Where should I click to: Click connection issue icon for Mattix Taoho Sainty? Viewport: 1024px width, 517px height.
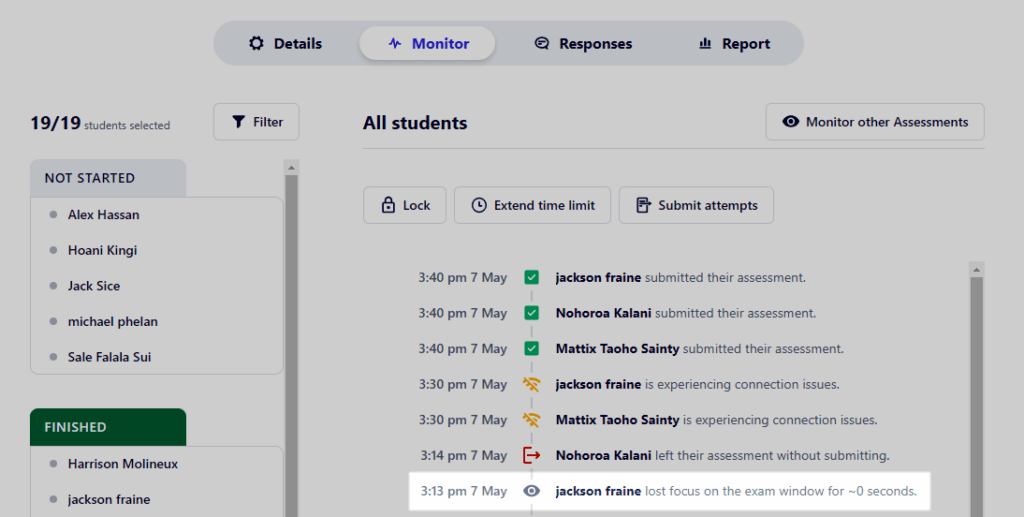pos(532,420)
